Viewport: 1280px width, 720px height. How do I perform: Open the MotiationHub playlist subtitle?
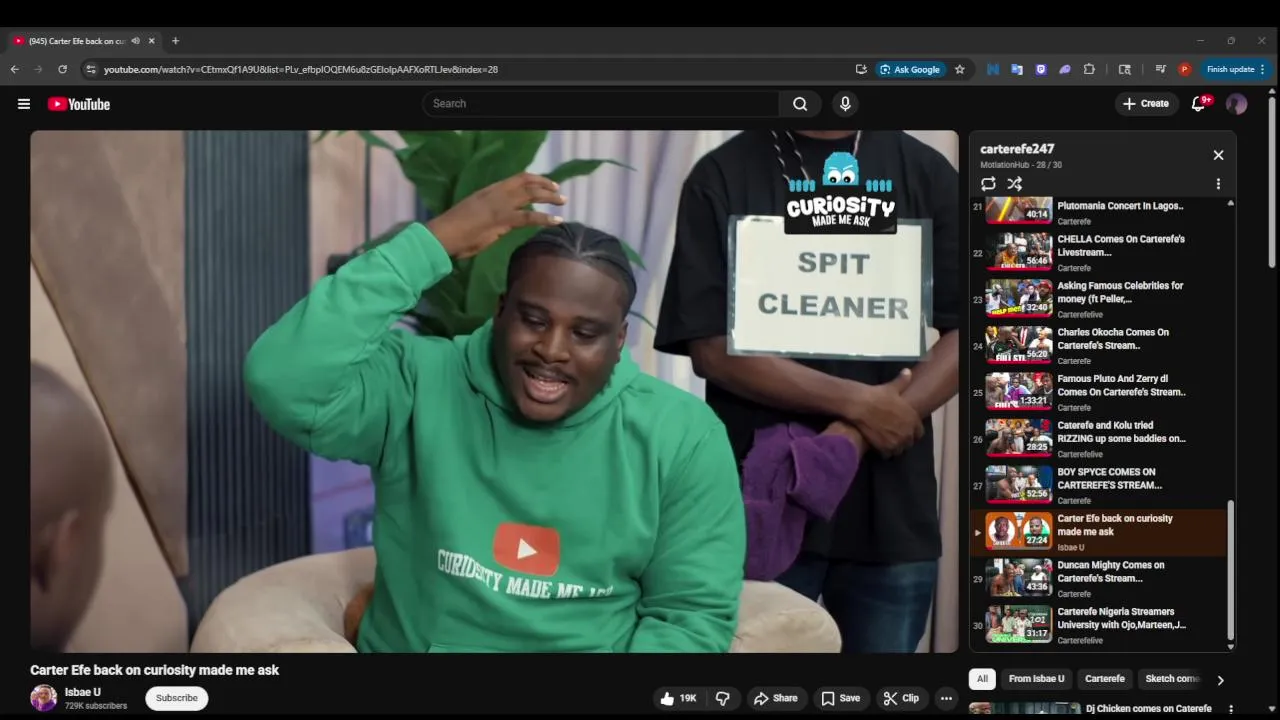(1006, 165)
